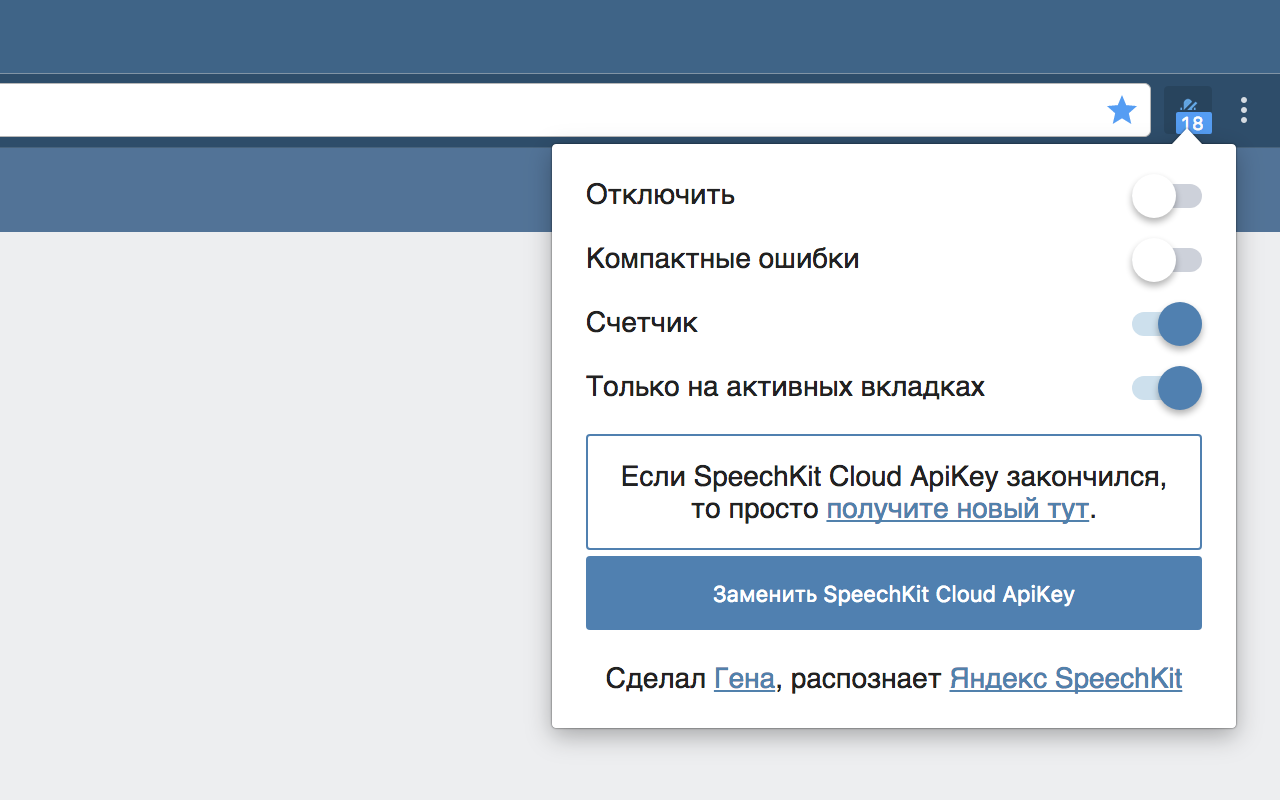The height and width of the screenshot is (800, 1280).
Task: Click the Отключить label text
Action: coord(661,194)
